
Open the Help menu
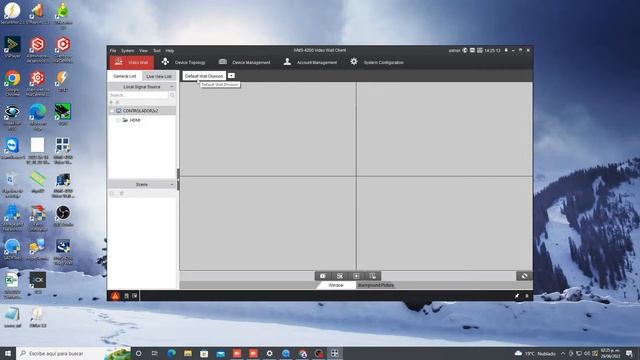click(170, 51)
